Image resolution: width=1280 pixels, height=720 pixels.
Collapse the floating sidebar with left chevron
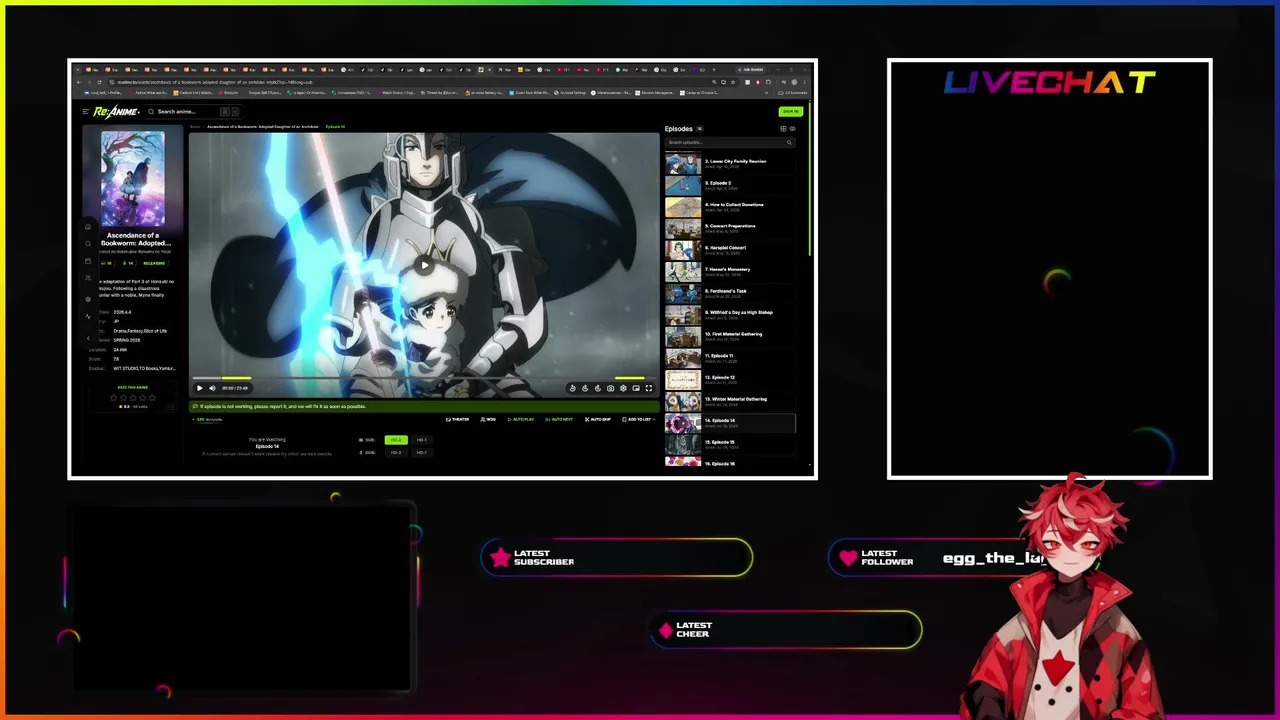point(88,338)
